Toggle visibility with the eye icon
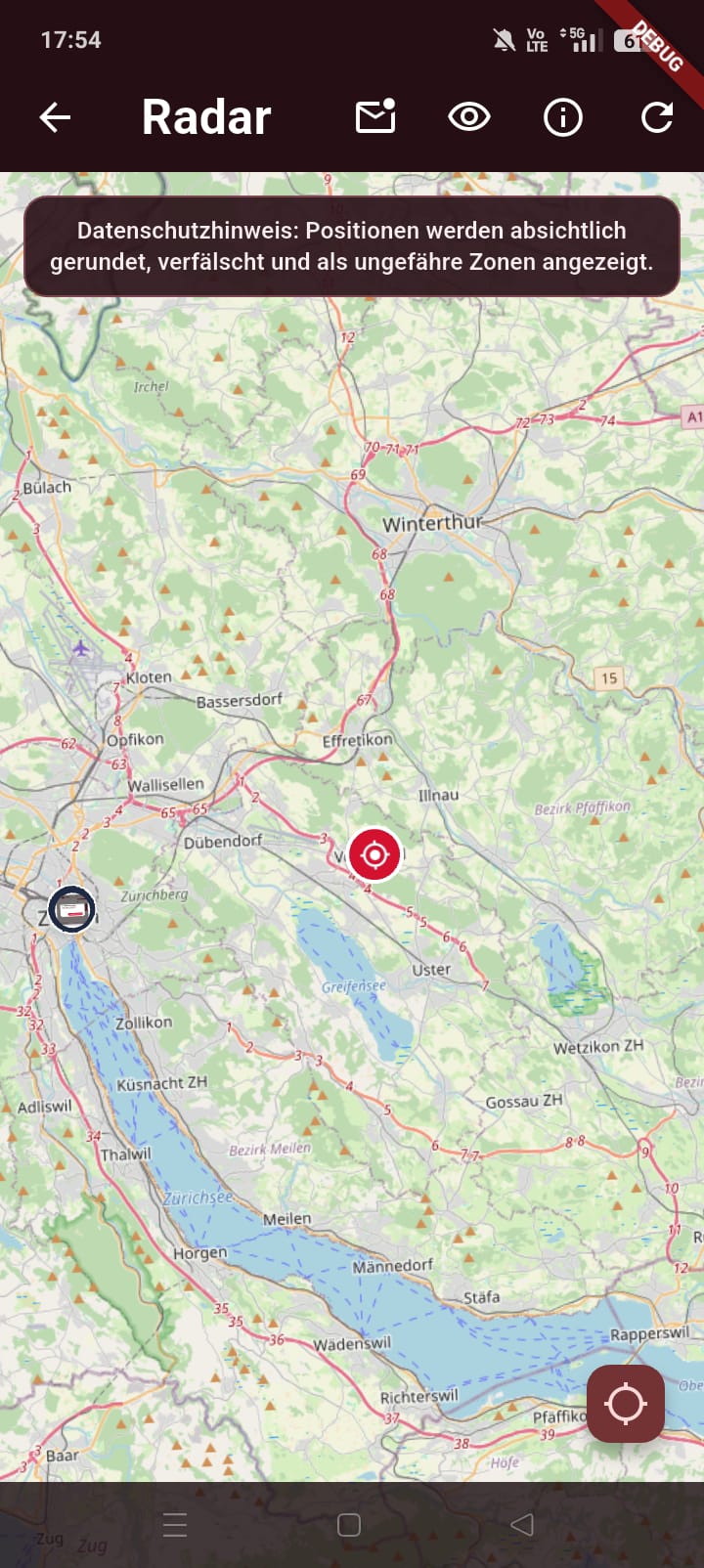Image resolution: width=704 pixels, height=1568 pixels. coord(469,117)
